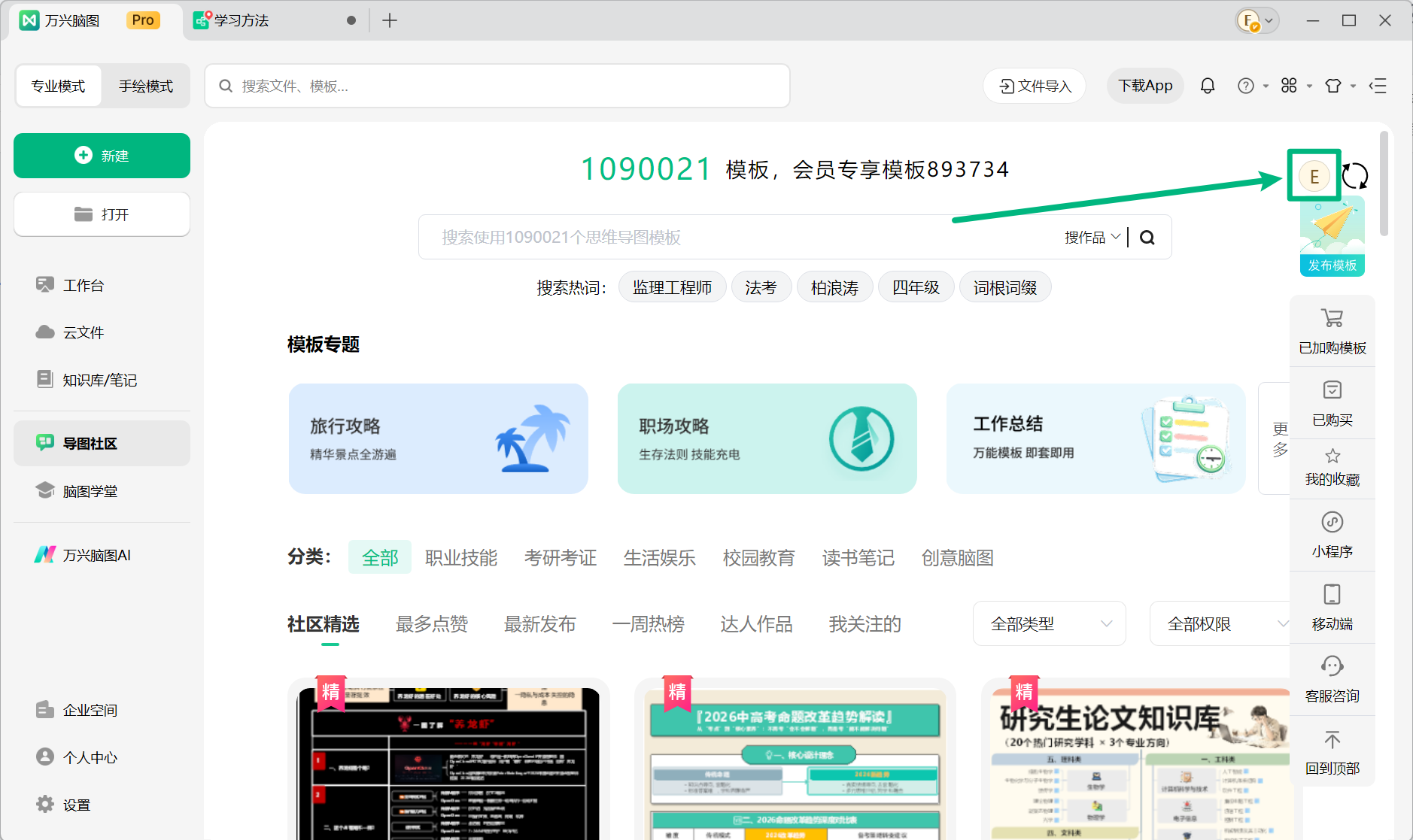This screenshot has height=840, width=1413.
Task: Switch to 达人作品 tab
Action: [757, 624]
